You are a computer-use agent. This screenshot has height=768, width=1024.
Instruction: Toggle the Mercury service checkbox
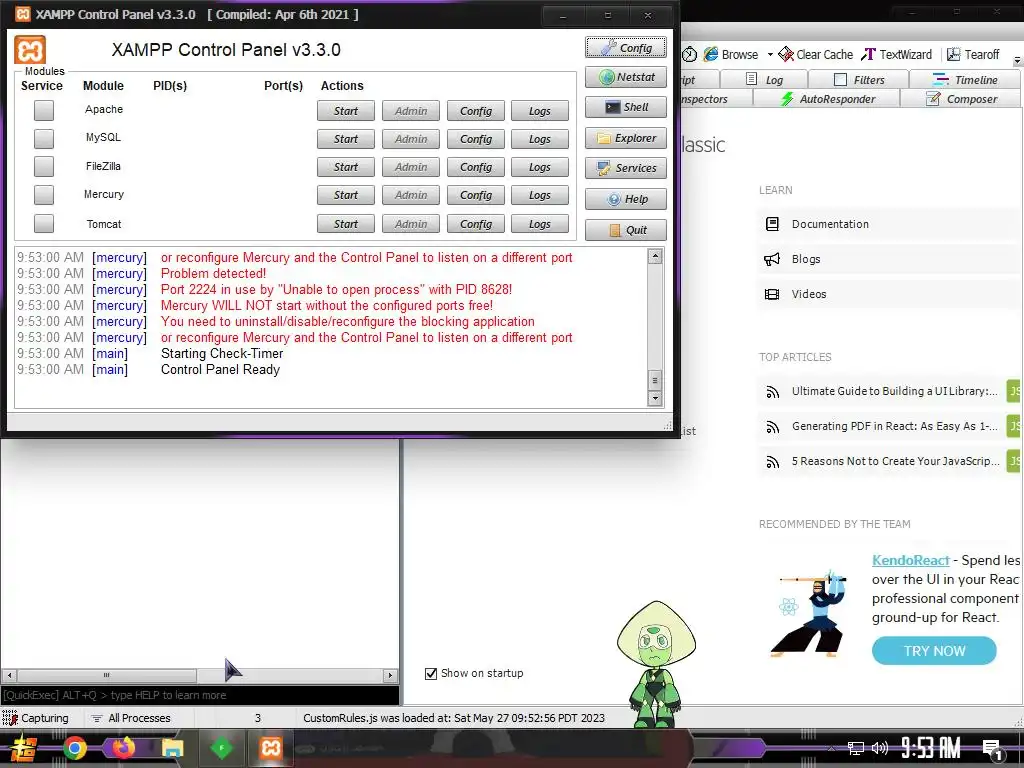[44, 195]
